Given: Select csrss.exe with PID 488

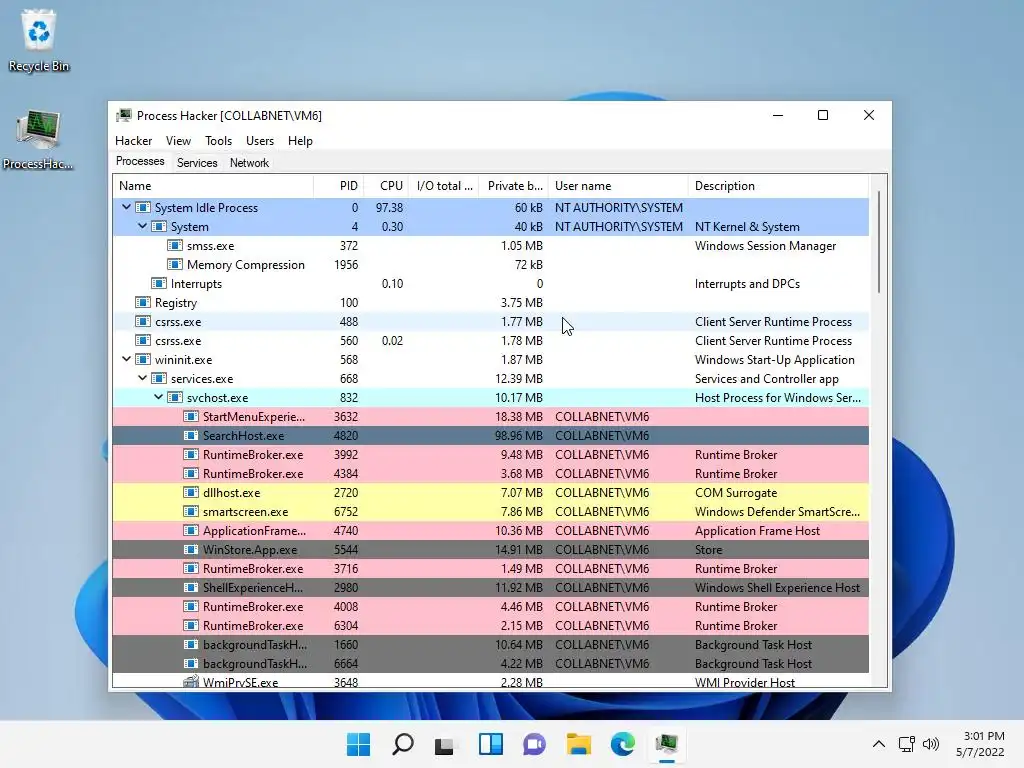Looking at the screenshot, I should 491,321.
